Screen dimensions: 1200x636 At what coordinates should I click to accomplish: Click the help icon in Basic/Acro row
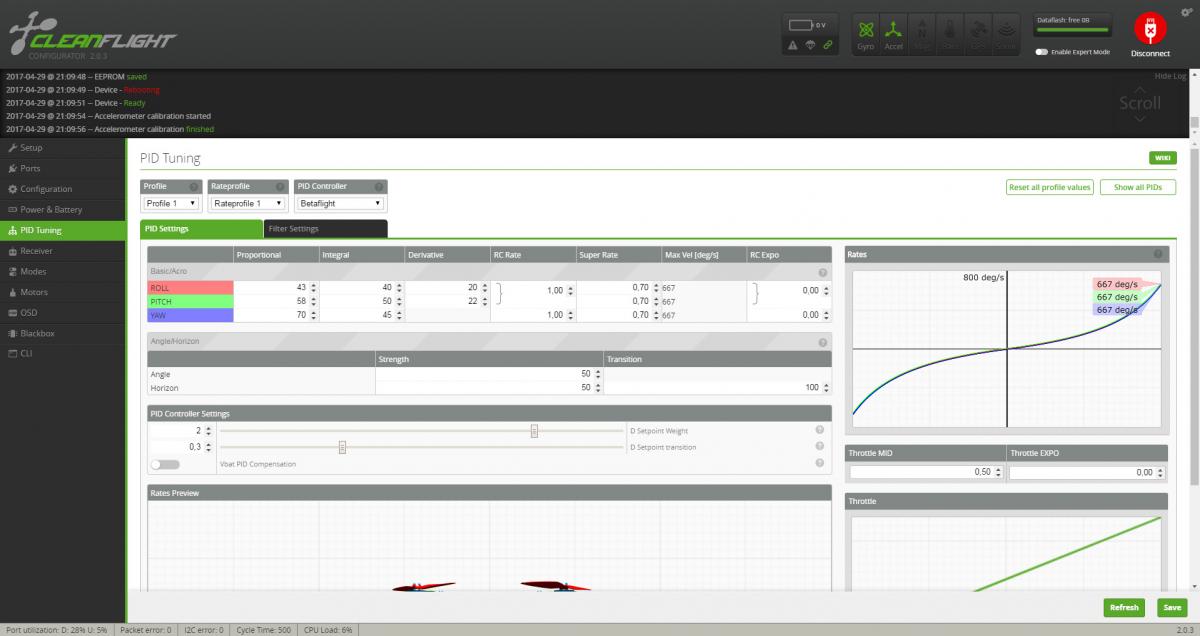tap(822, 272)
